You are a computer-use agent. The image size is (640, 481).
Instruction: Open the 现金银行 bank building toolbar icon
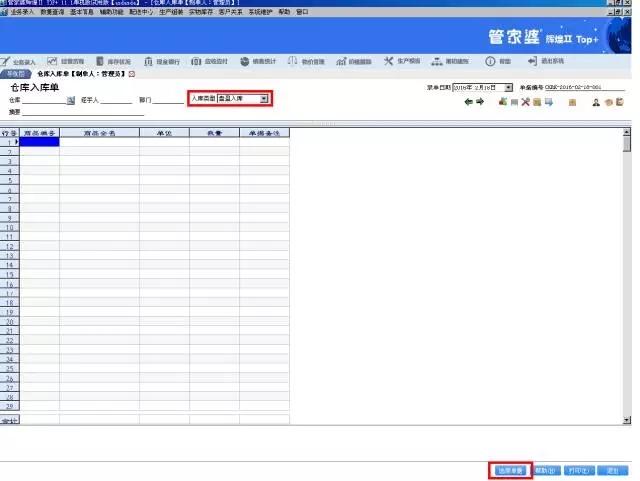point(162,62)
